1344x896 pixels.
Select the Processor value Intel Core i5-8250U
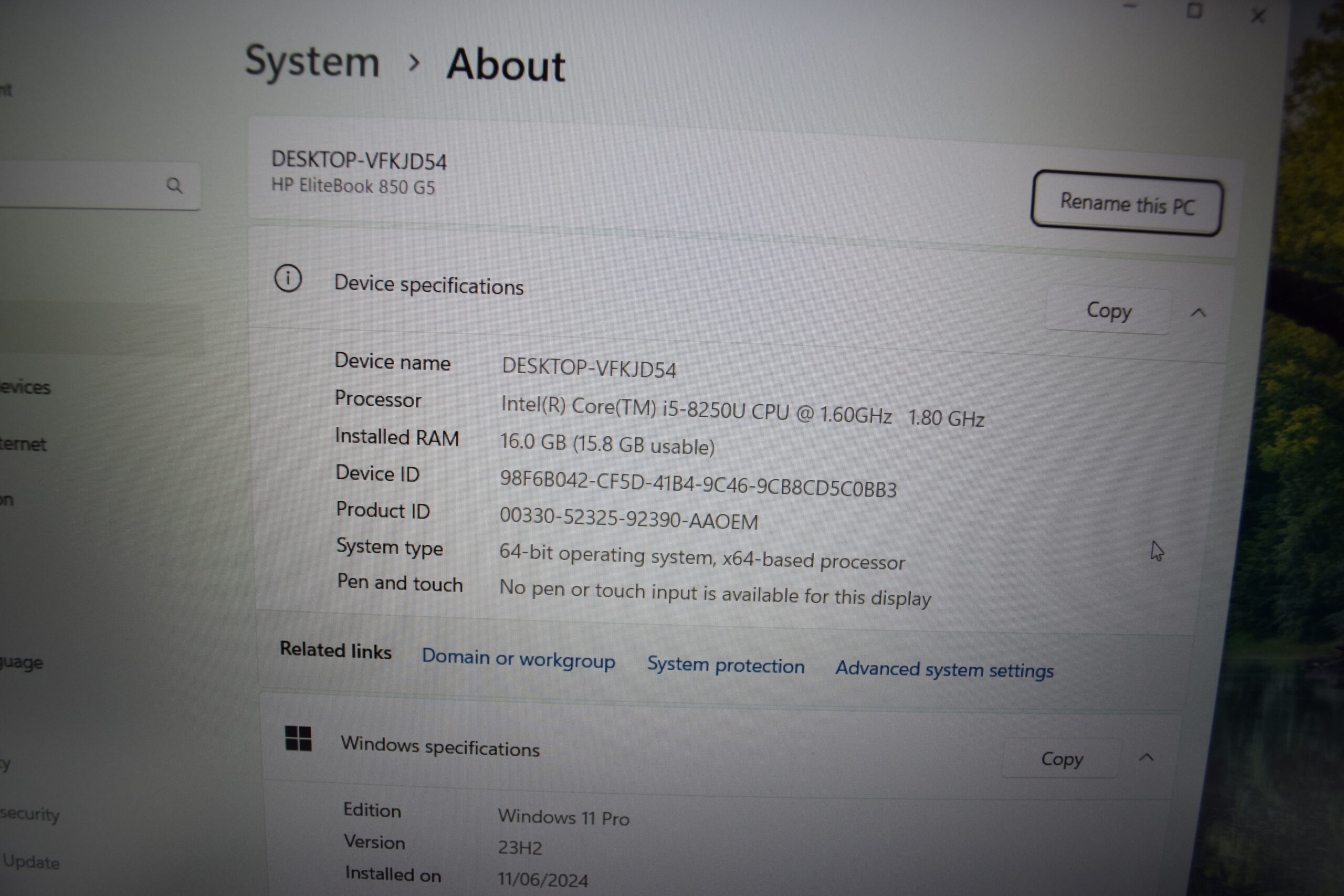tap(743, 411)
